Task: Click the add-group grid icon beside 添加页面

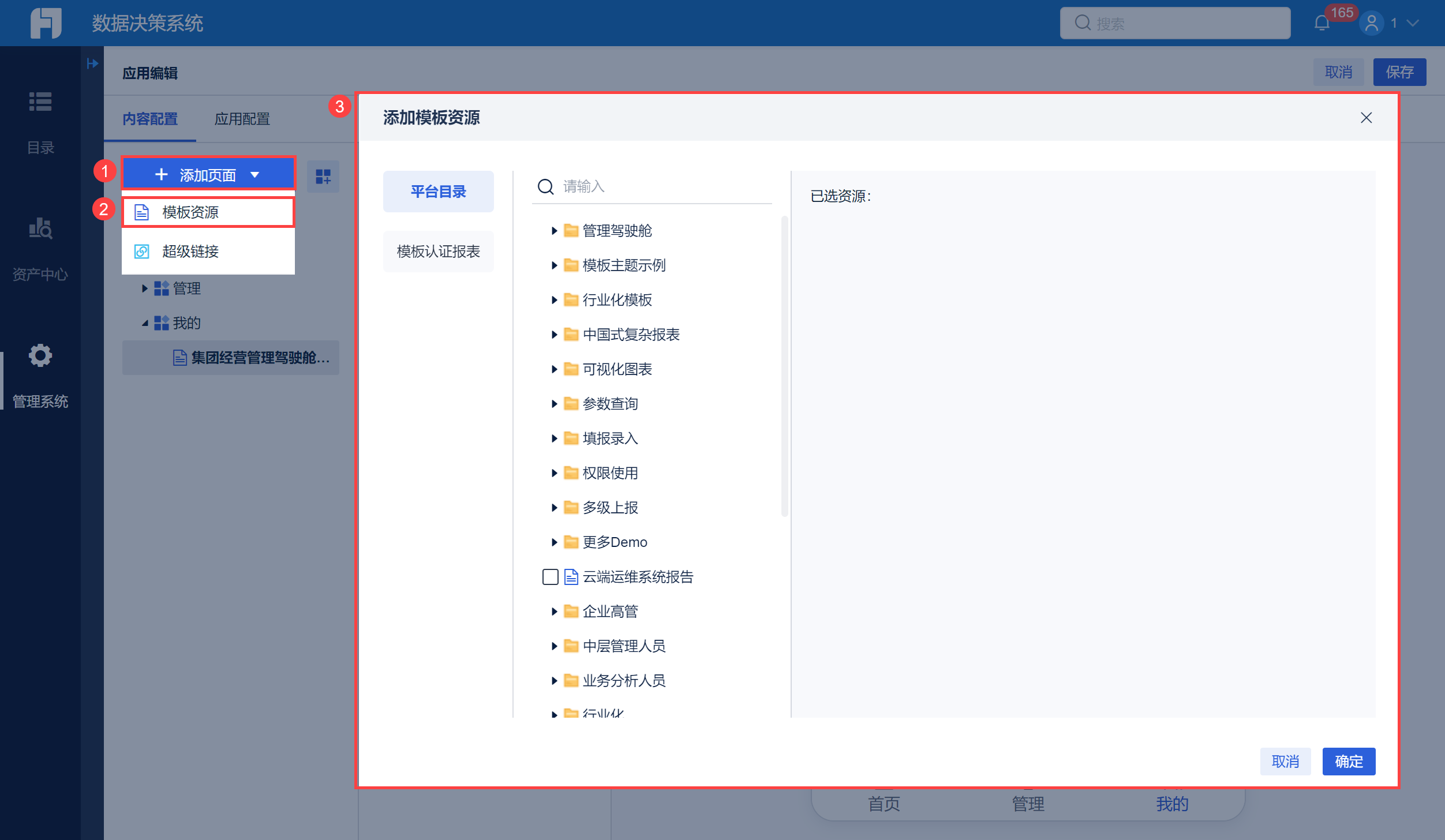Action: pos(323,176)
